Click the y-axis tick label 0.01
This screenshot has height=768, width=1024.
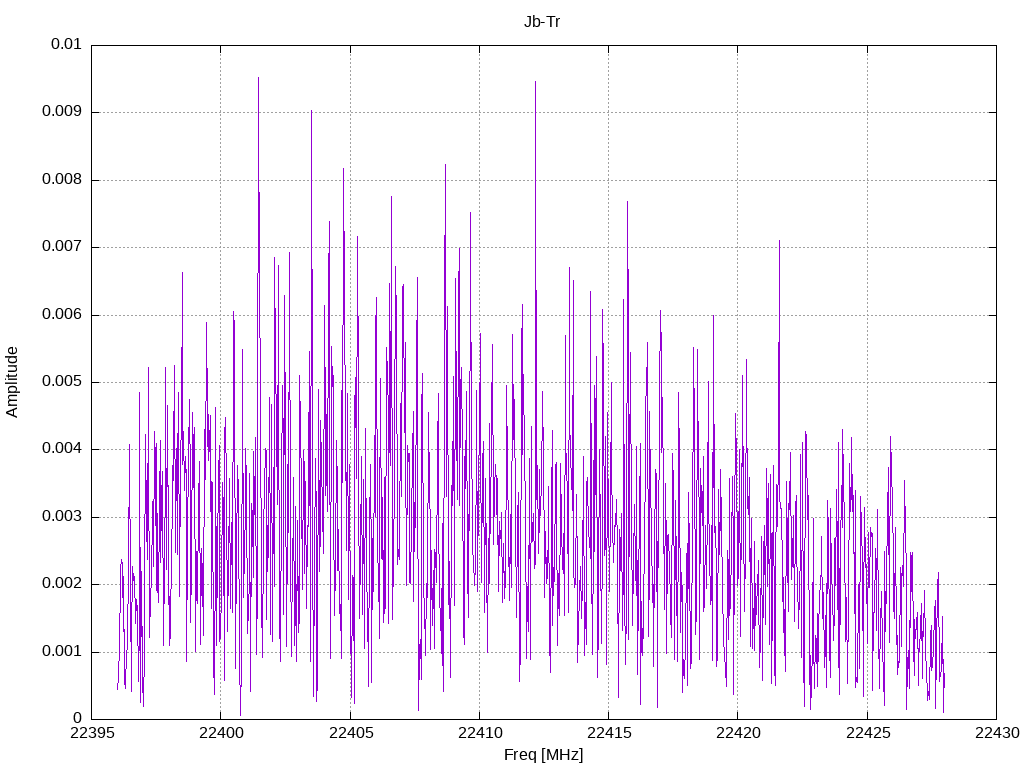[x=66, y=44]
